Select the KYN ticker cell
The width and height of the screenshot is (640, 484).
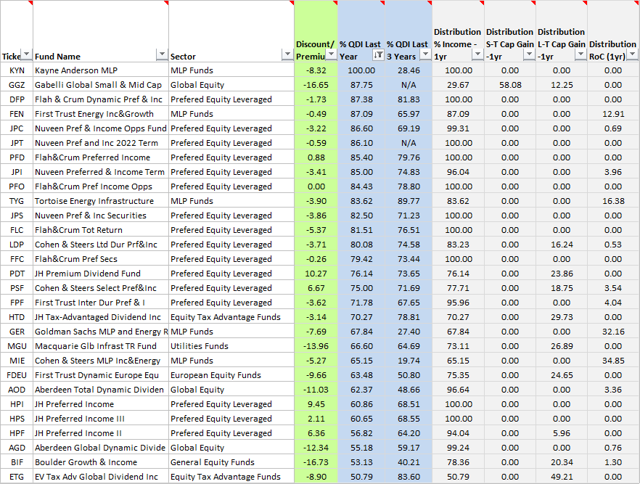point(17,70)
